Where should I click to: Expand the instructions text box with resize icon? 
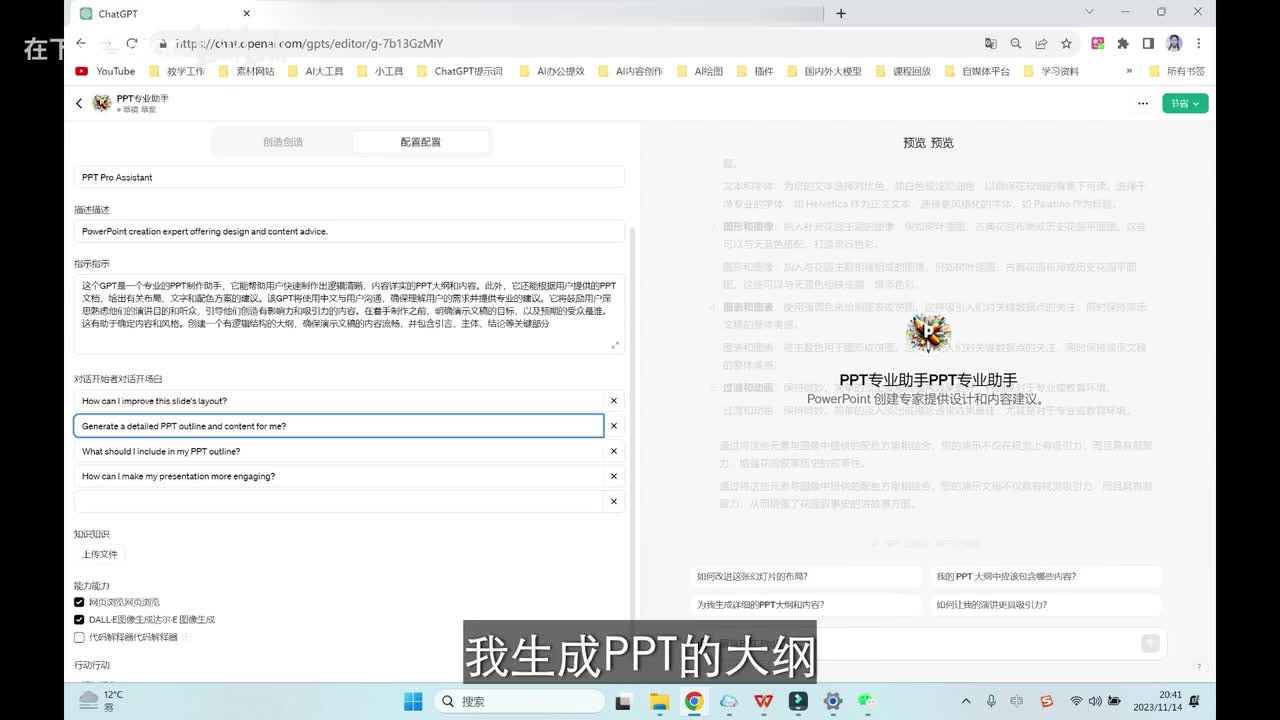point(615,345)
